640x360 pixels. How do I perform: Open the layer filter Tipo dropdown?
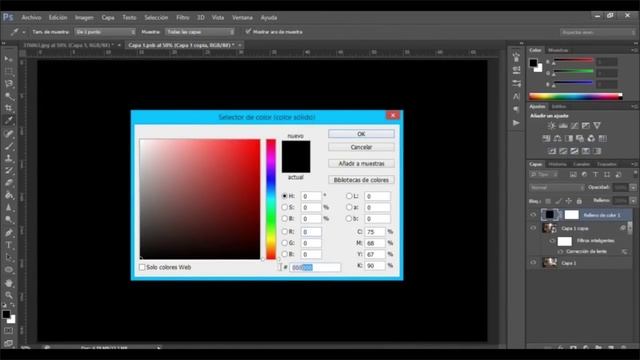544,175
